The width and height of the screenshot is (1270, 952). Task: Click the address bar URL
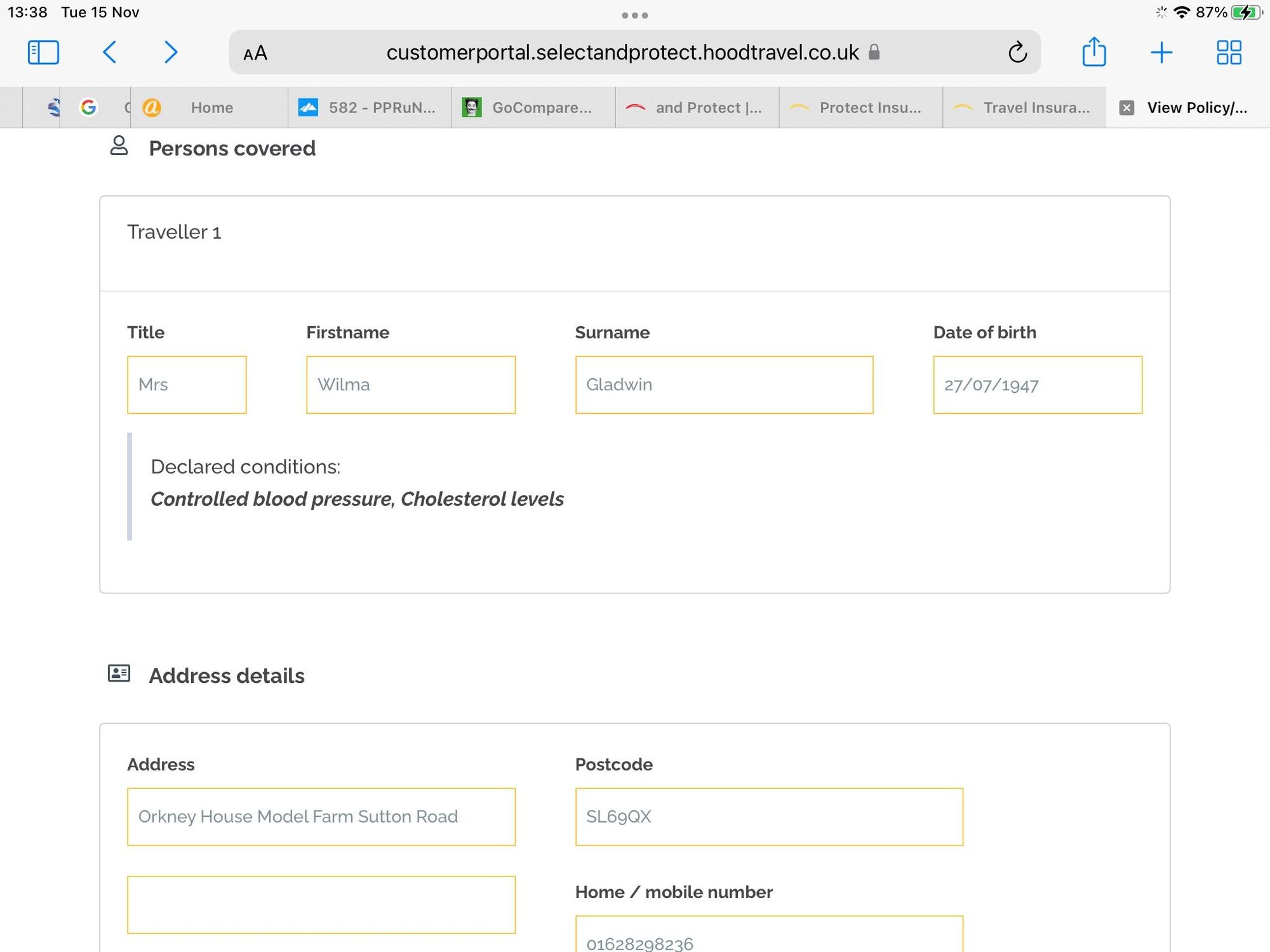[622, 52]
